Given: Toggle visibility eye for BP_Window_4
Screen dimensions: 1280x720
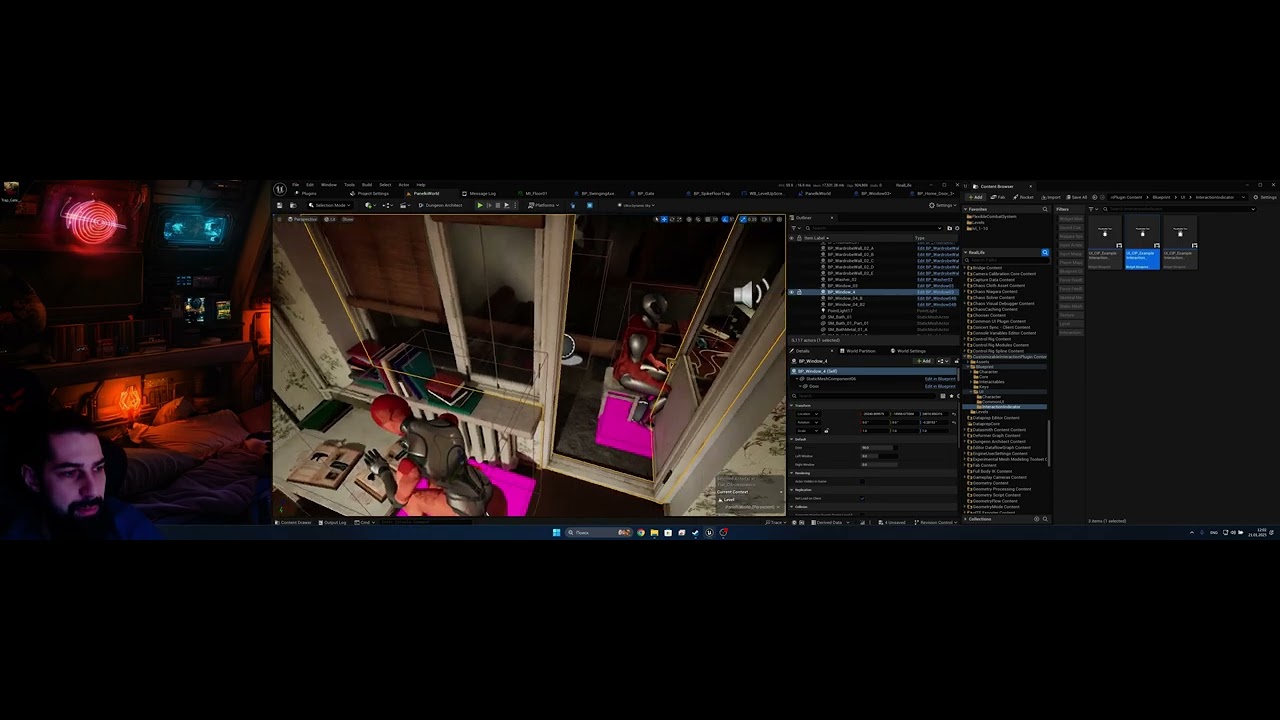Looking at the screenshot, I should 791,292.
